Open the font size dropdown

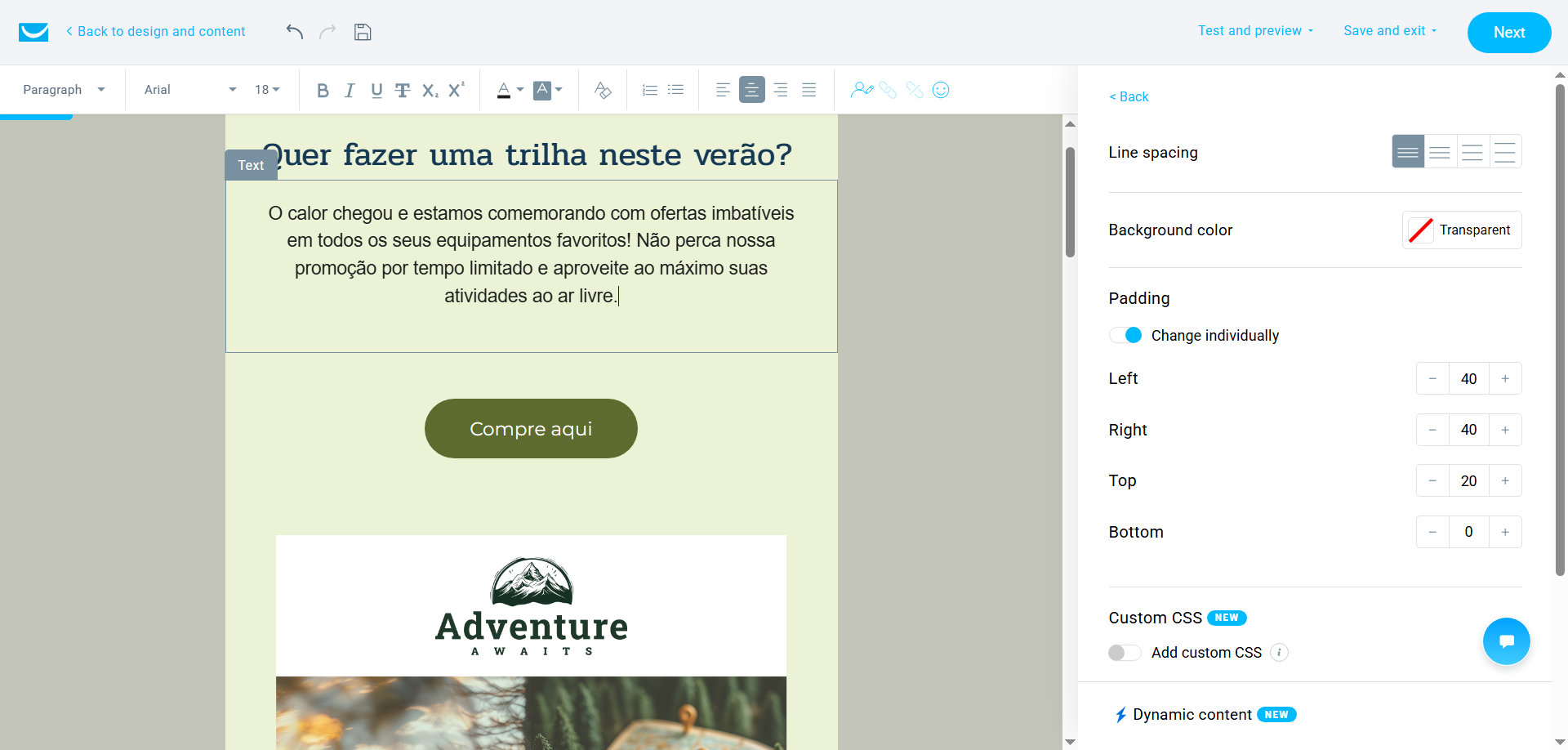click(266, 90)
